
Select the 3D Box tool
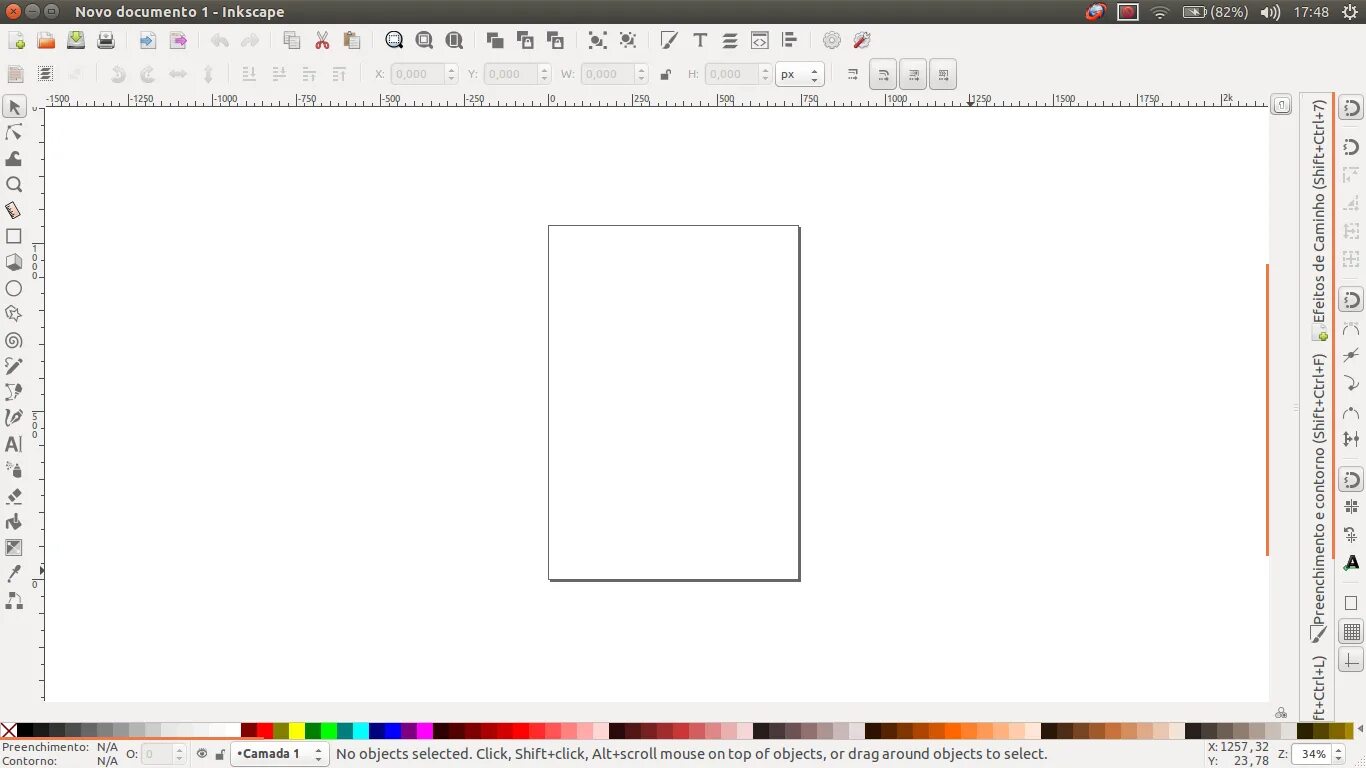(x=14, y=263)
